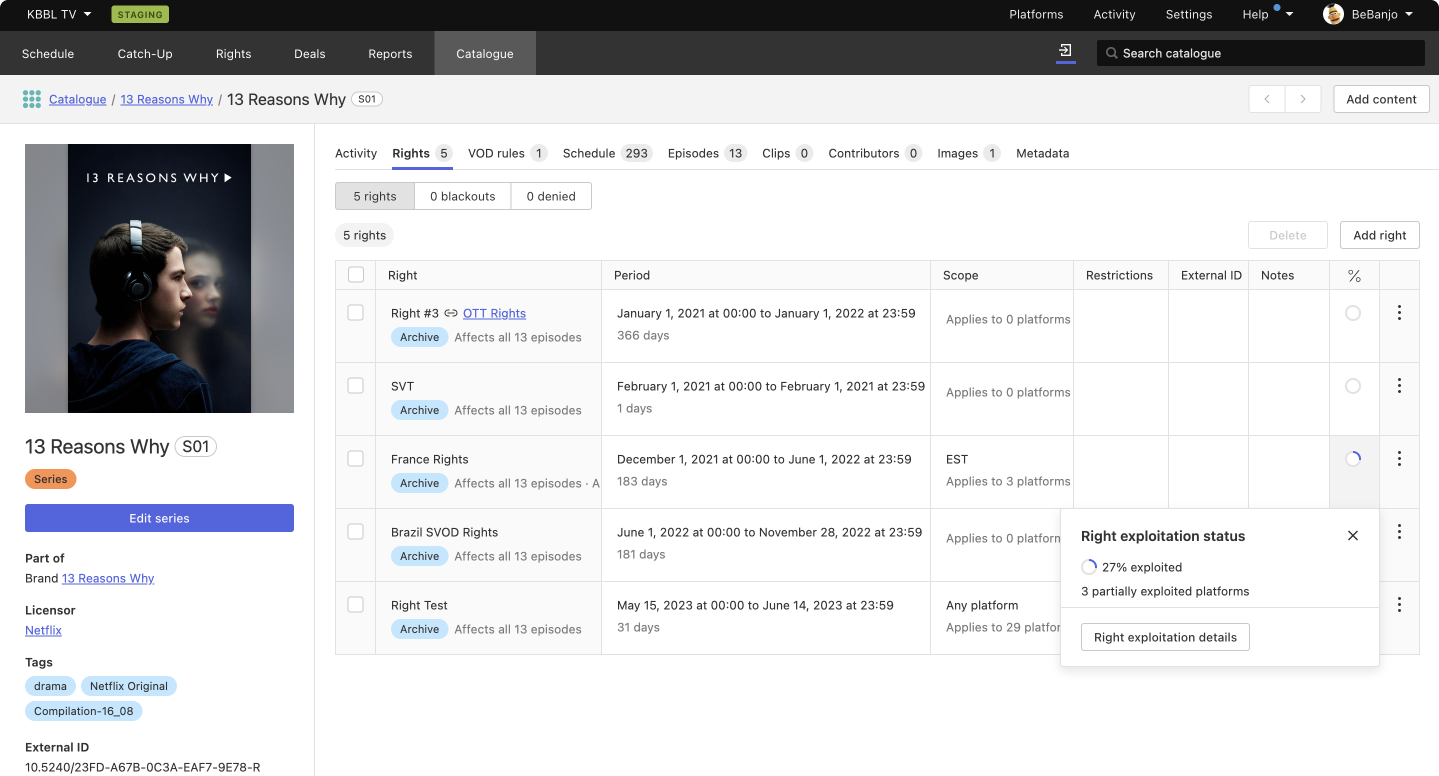
Task: Click the 27% exploited progress icon in popup
Action: [x=1089, y=567]
